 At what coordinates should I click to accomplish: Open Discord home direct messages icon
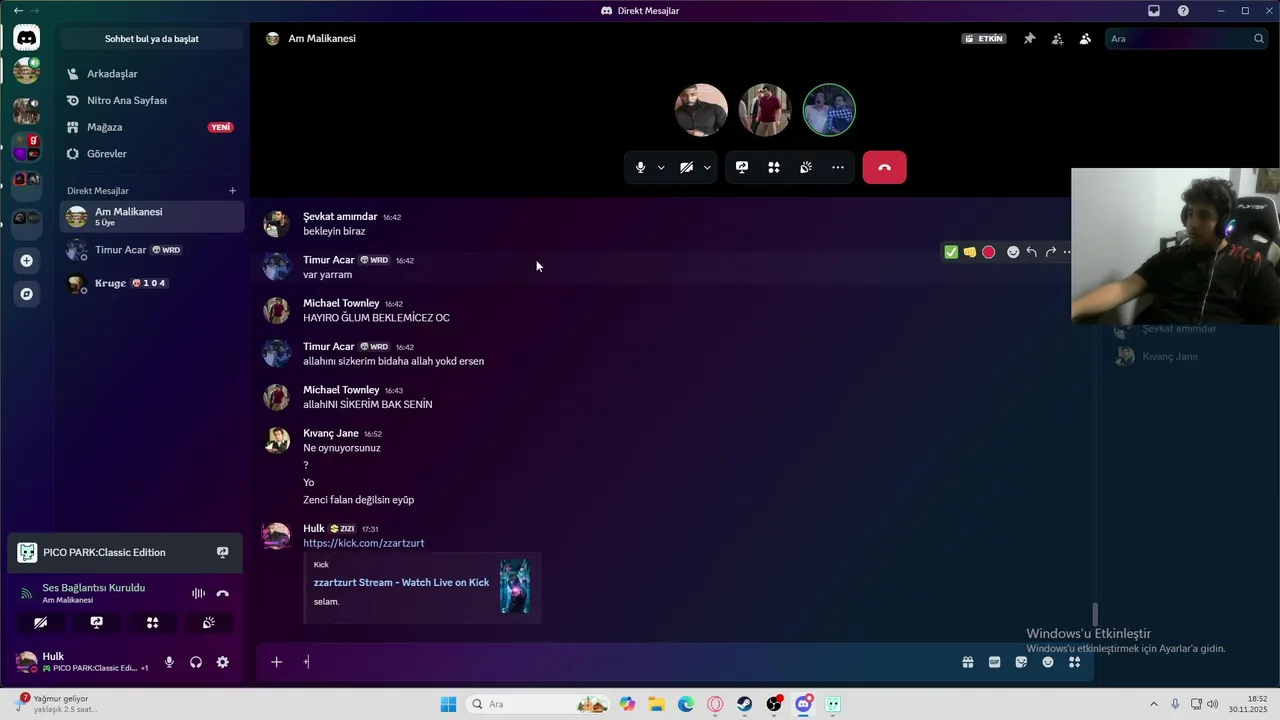click(27, 38)
